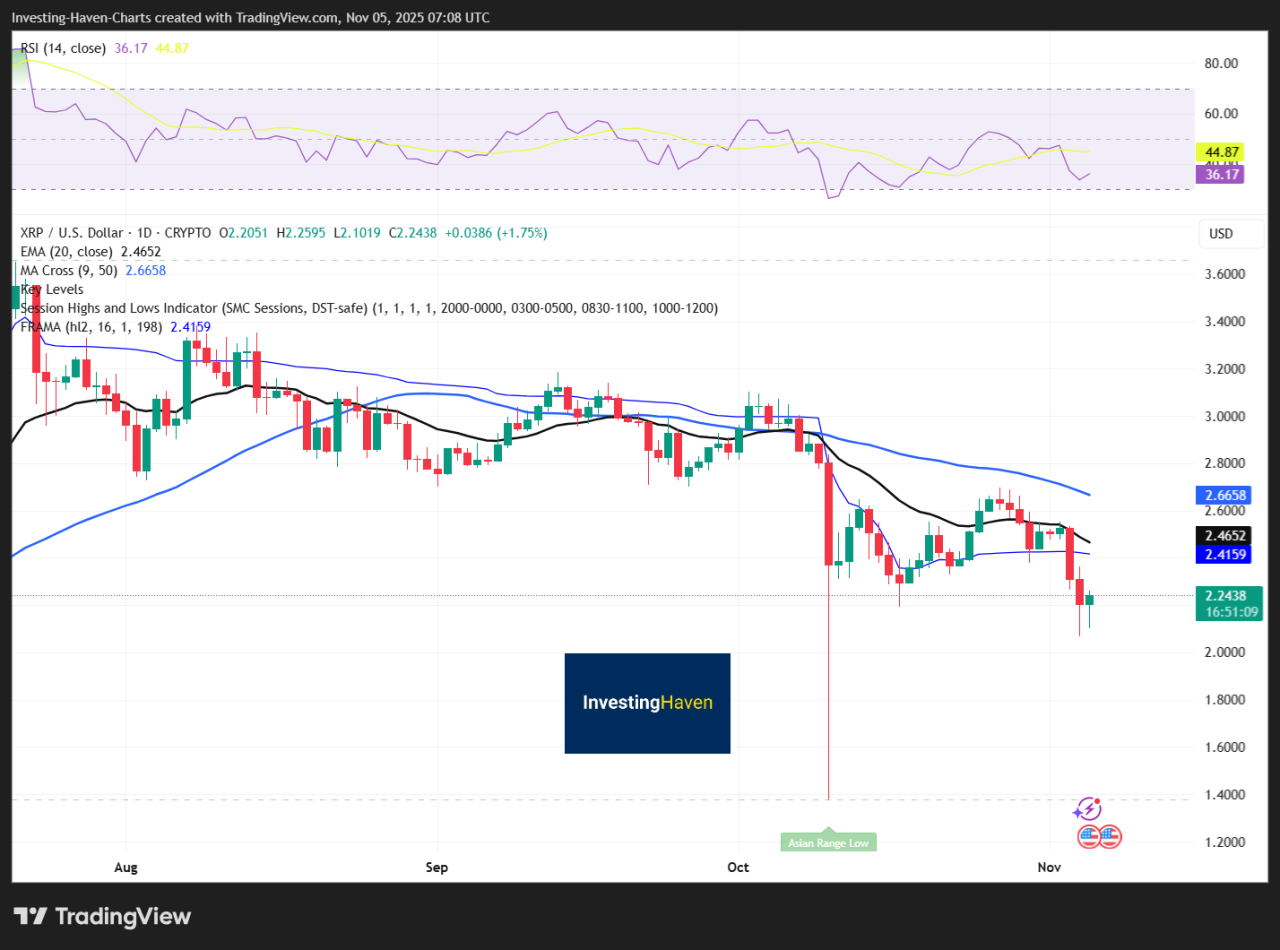Screen dimensions: 1280x950
Task: Click the blue 2.4159 FRAMA price tag
Action: pyautogui.click(x=1223, y=554)
